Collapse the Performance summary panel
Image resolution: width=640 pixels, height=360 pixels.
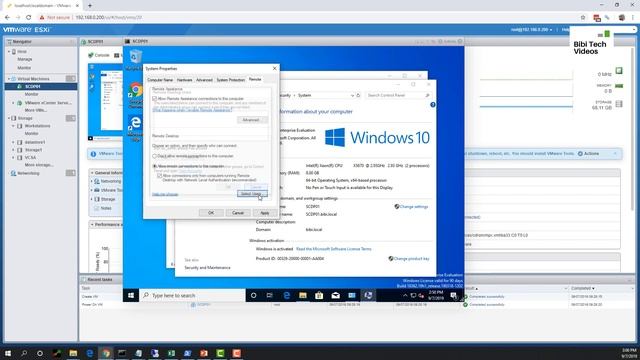tap(92, 225)
